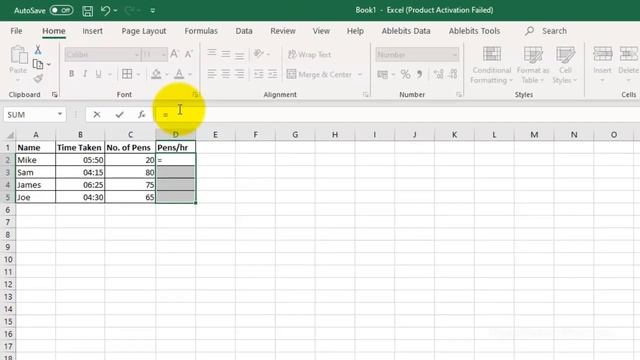Click the Accounting Number Format icon
640x360 pixels.
382,74
